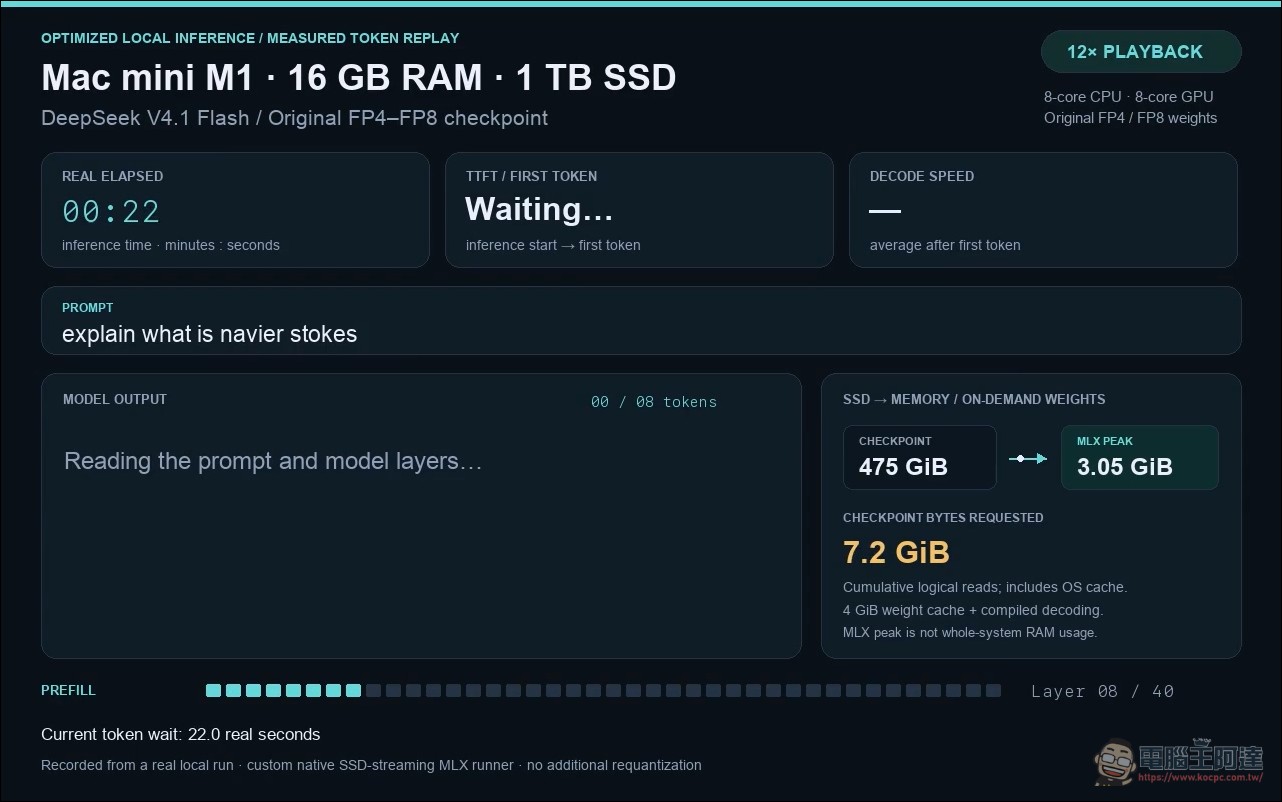
Task: Click the MLX peak is not whole-system RAM usage line
Action: pyautogui.click(x=970, y=632)
